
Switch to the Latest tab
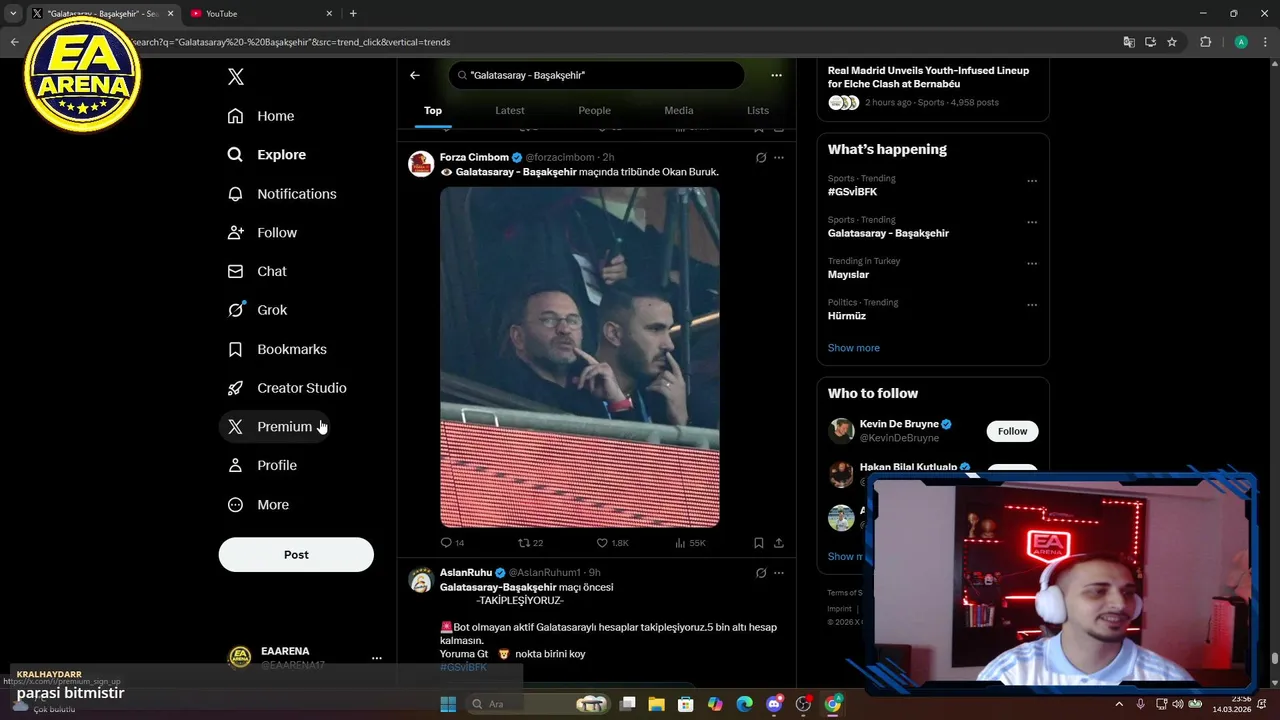pyautogui.click(x=510, y=111)
